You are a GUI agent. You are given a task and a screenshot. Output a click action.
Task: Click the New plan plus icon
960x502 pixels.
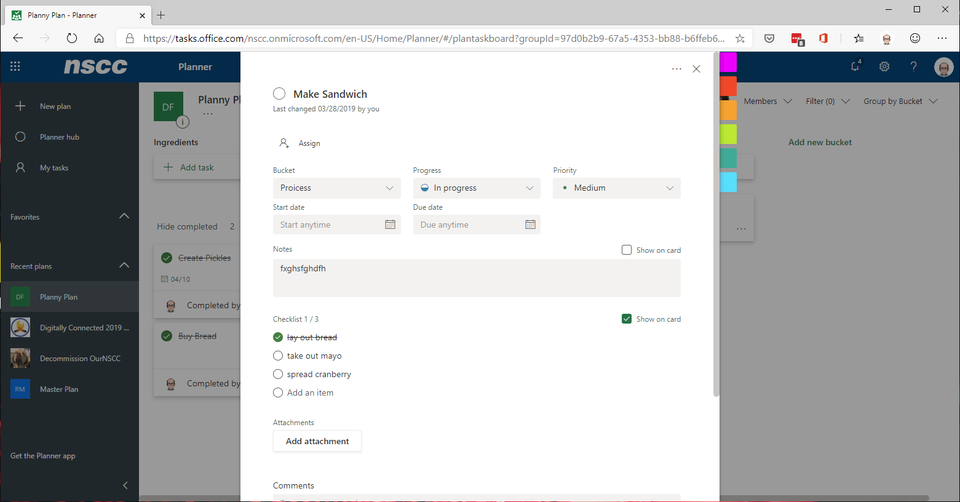point(20,106)
